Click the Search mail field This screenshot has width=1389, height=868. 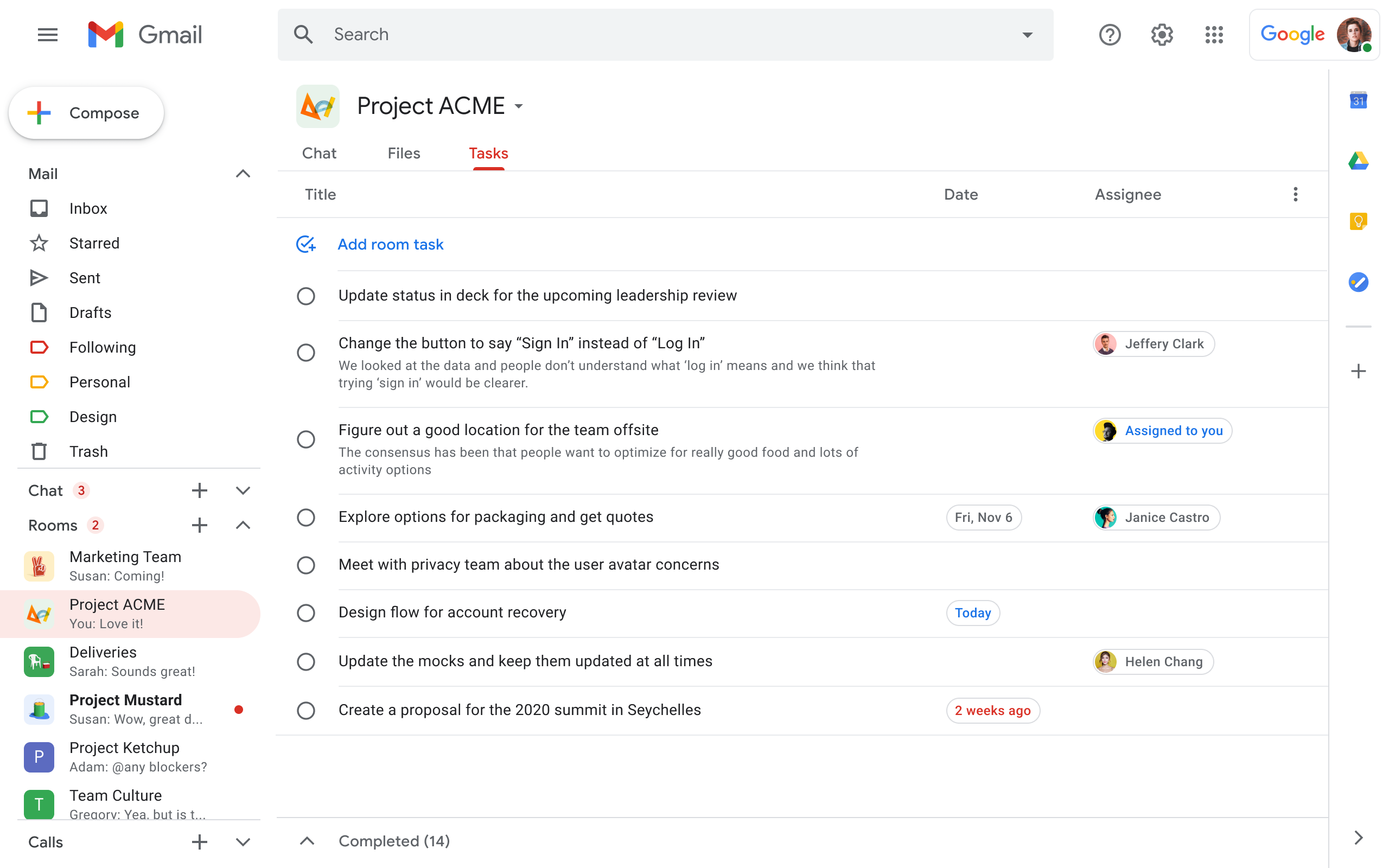[x=665, y=34]
